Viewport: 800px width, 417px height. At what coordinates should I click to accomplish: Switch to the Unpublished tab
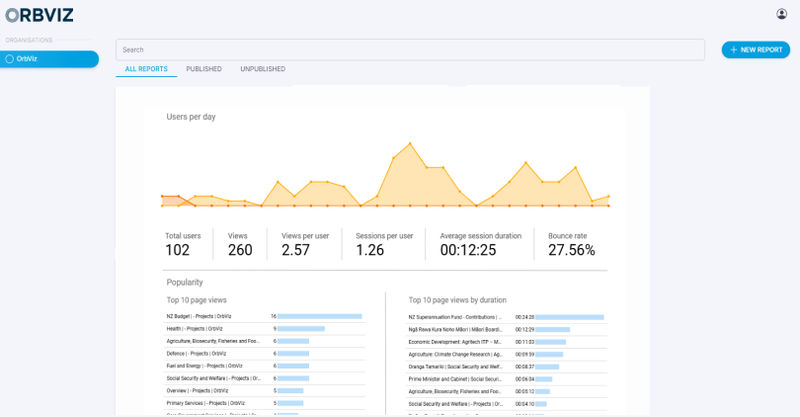pyautogui.click(x=263, y=69)
